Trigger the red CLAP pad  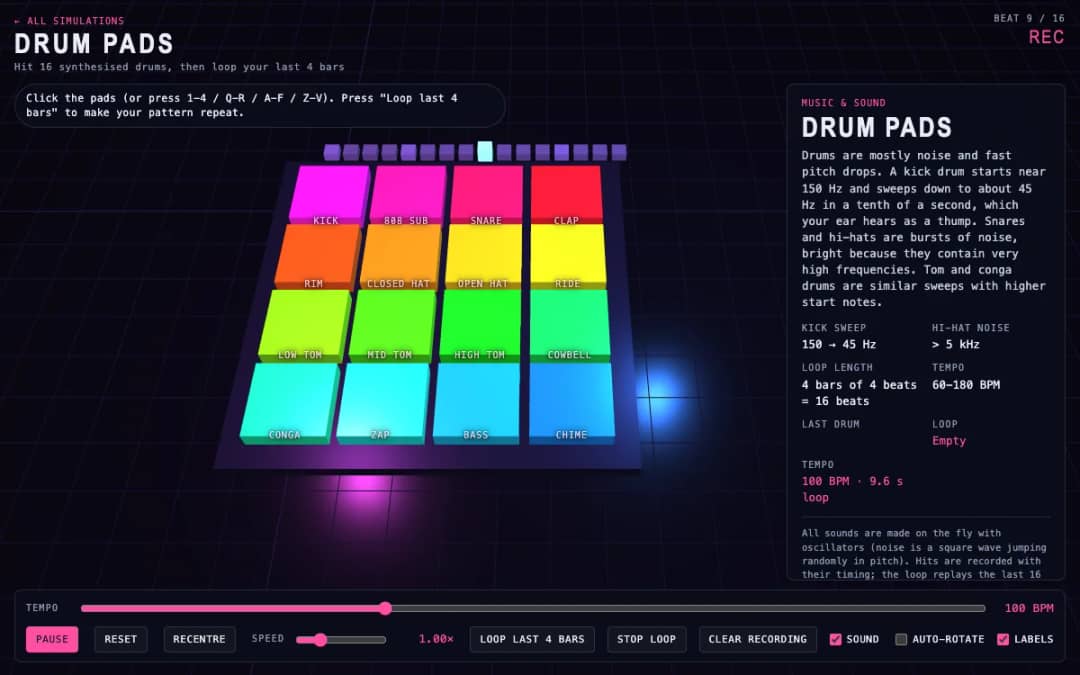(566, 195)
